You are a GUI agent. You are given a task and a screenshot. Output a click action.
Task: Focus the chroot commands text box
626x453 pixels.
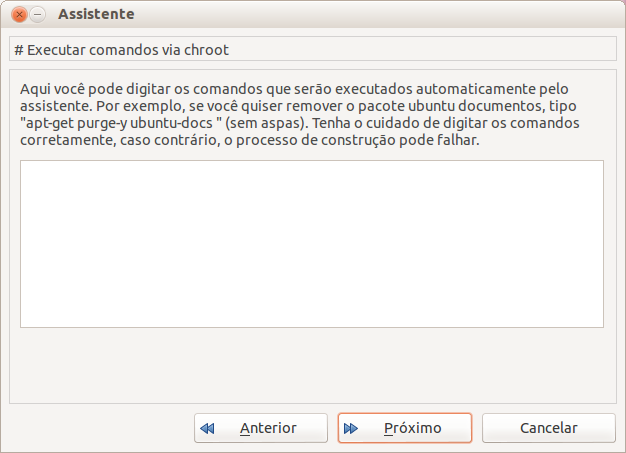click(312, 244)
